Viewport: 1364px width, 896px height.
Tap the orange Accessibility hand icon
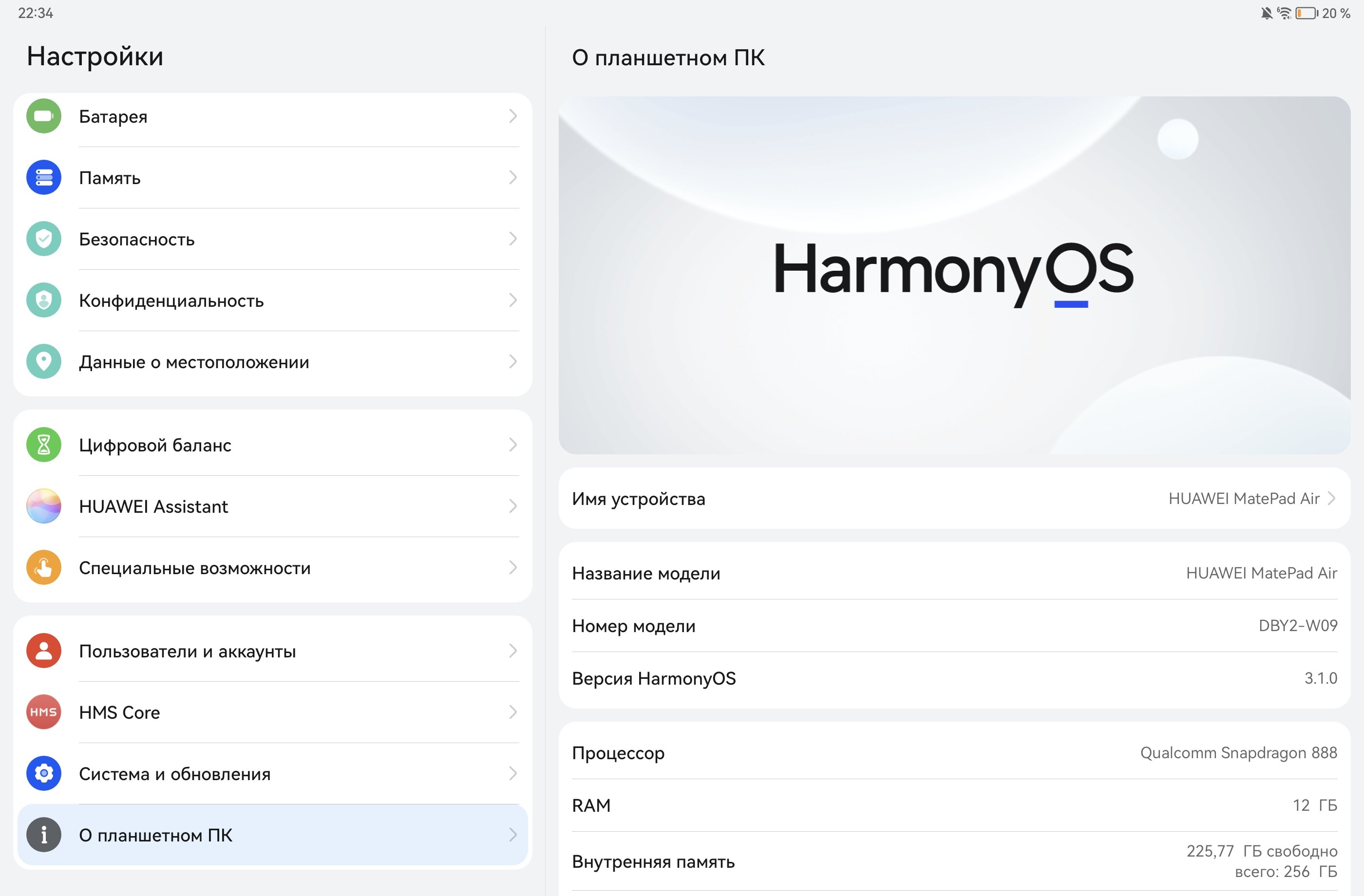[x=43, y=567]
